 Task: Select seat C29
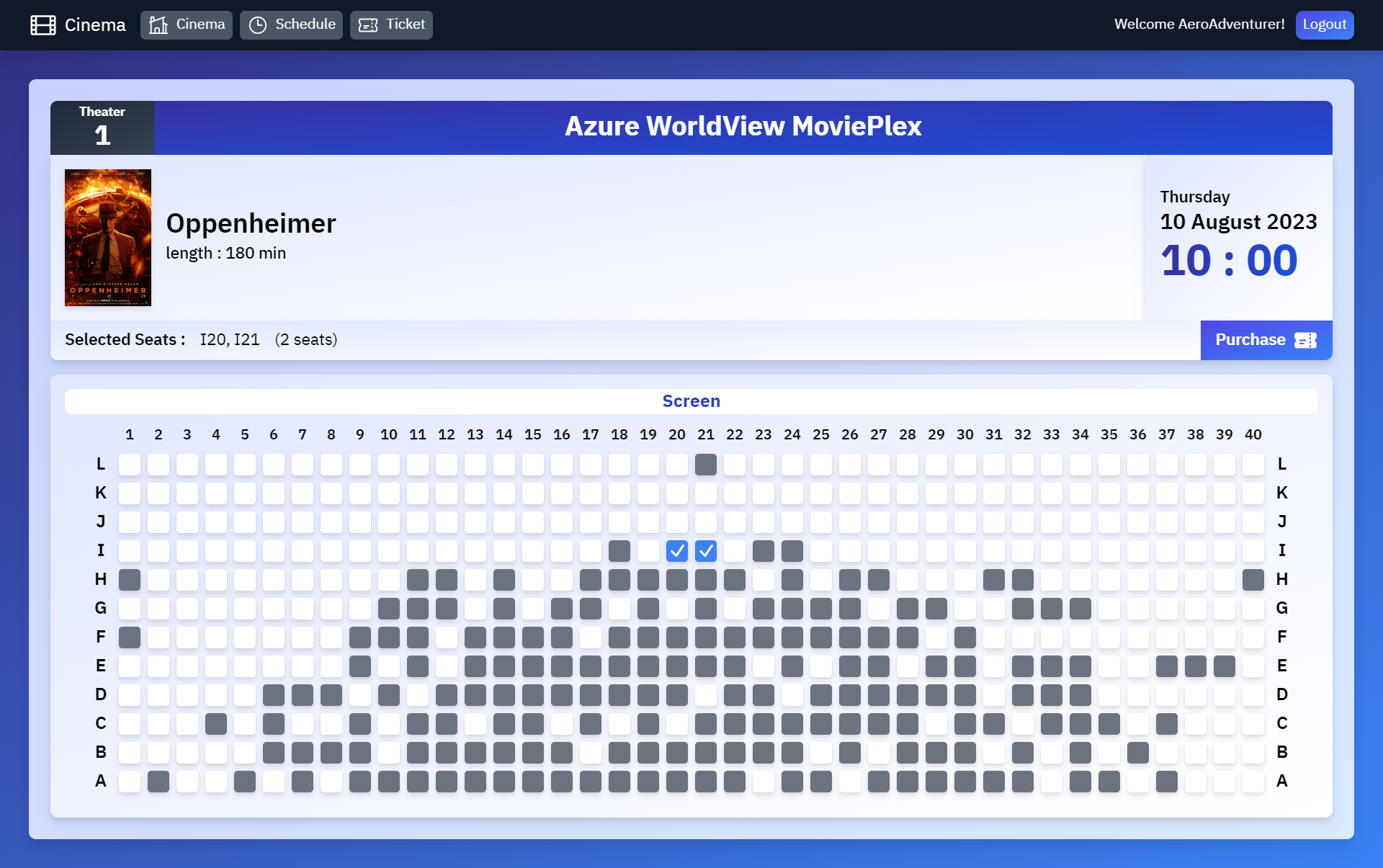pyautogui.click(x=936, y=724)
